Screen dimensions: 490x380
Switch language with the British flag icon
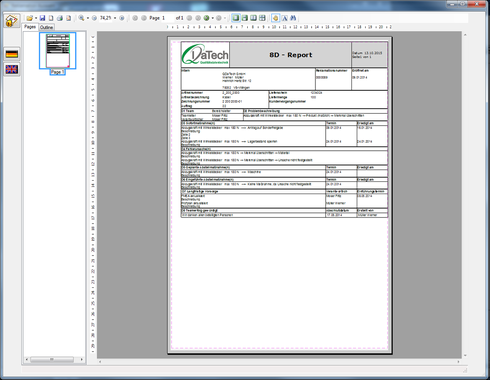tap(12, 69)
